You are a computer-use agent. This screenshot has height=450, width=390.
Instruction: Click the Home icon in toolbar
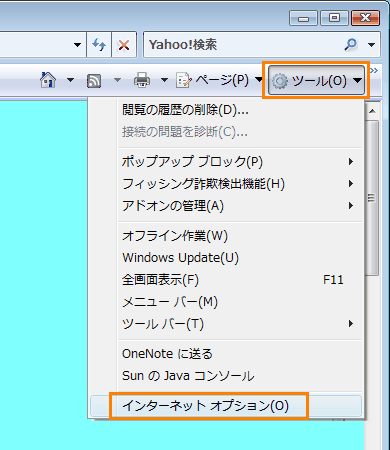(x=48, y=80)
